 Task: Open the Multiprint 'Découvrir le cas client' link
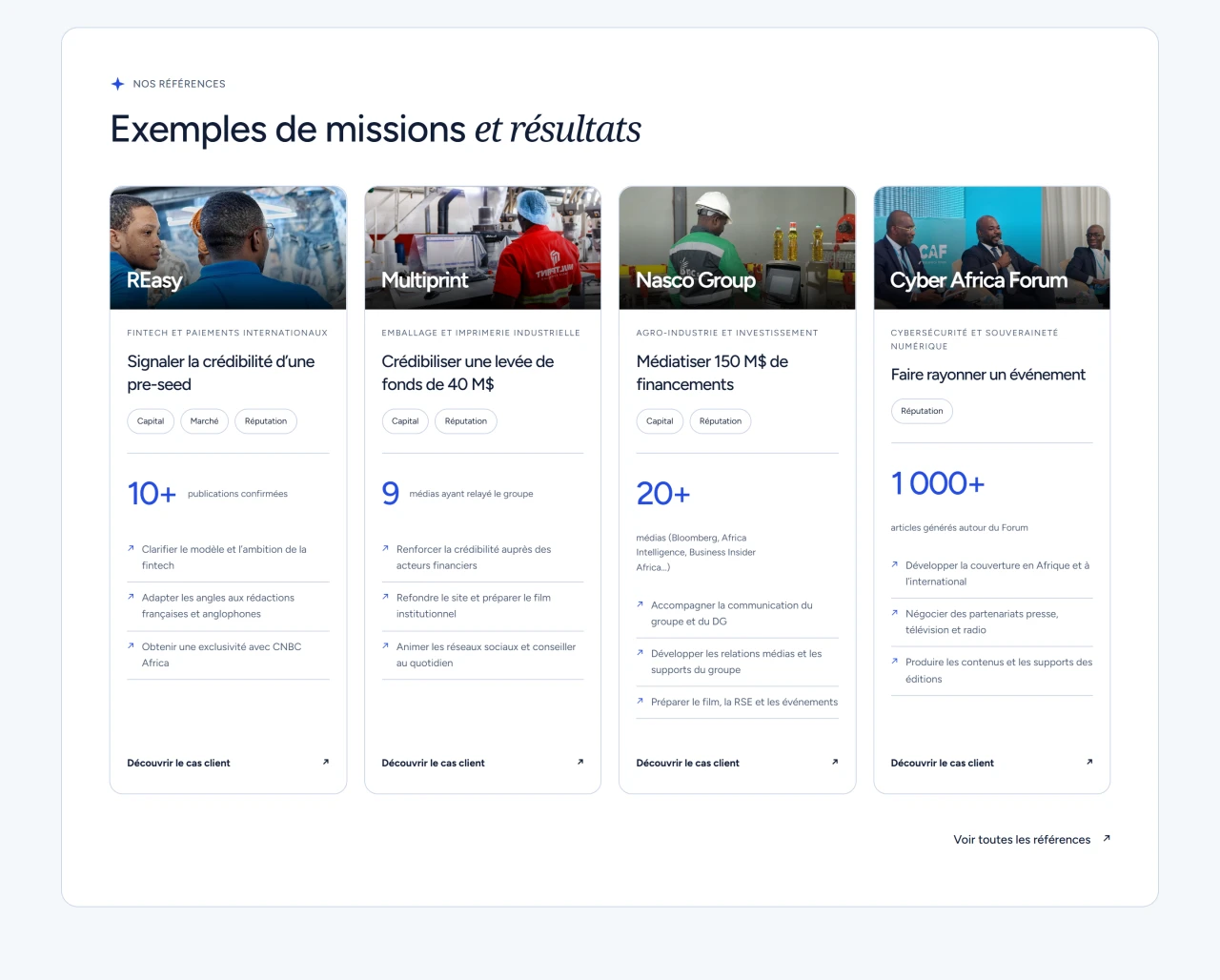[483, 763]
